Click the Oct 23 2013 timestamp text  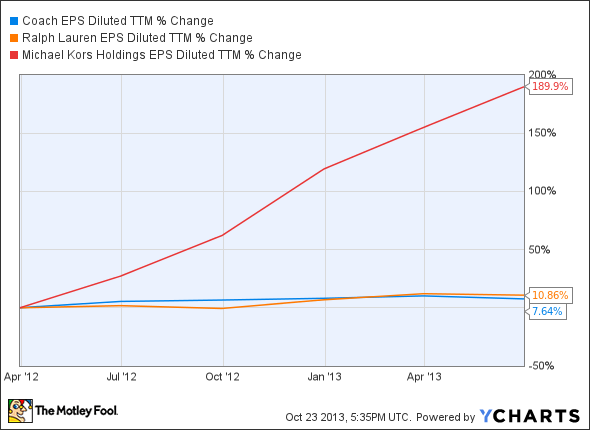(347, 417)
